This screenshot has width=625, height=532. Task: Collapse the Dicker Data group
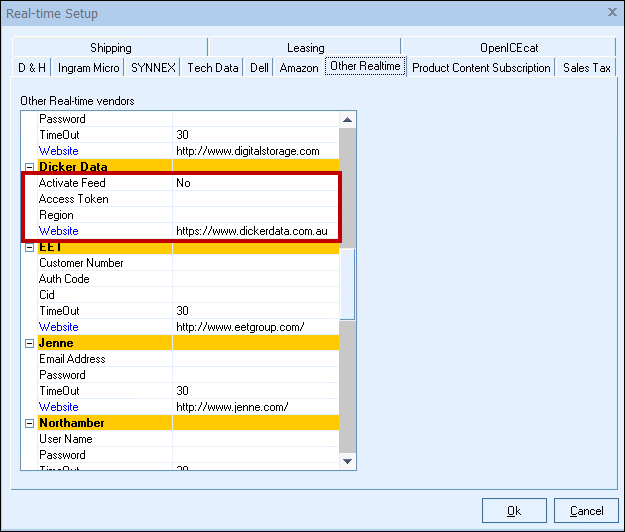click(x=29, y=167)
